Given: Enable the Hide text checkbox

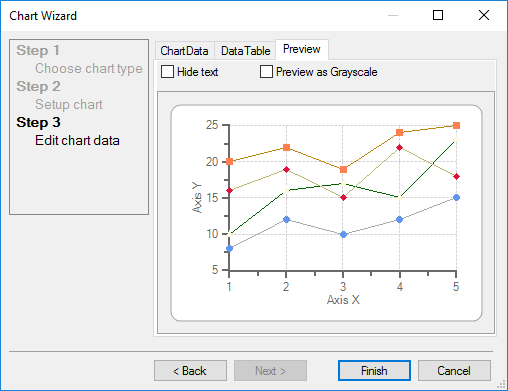Looking at the screenshot, I should (x=167, y=72).
